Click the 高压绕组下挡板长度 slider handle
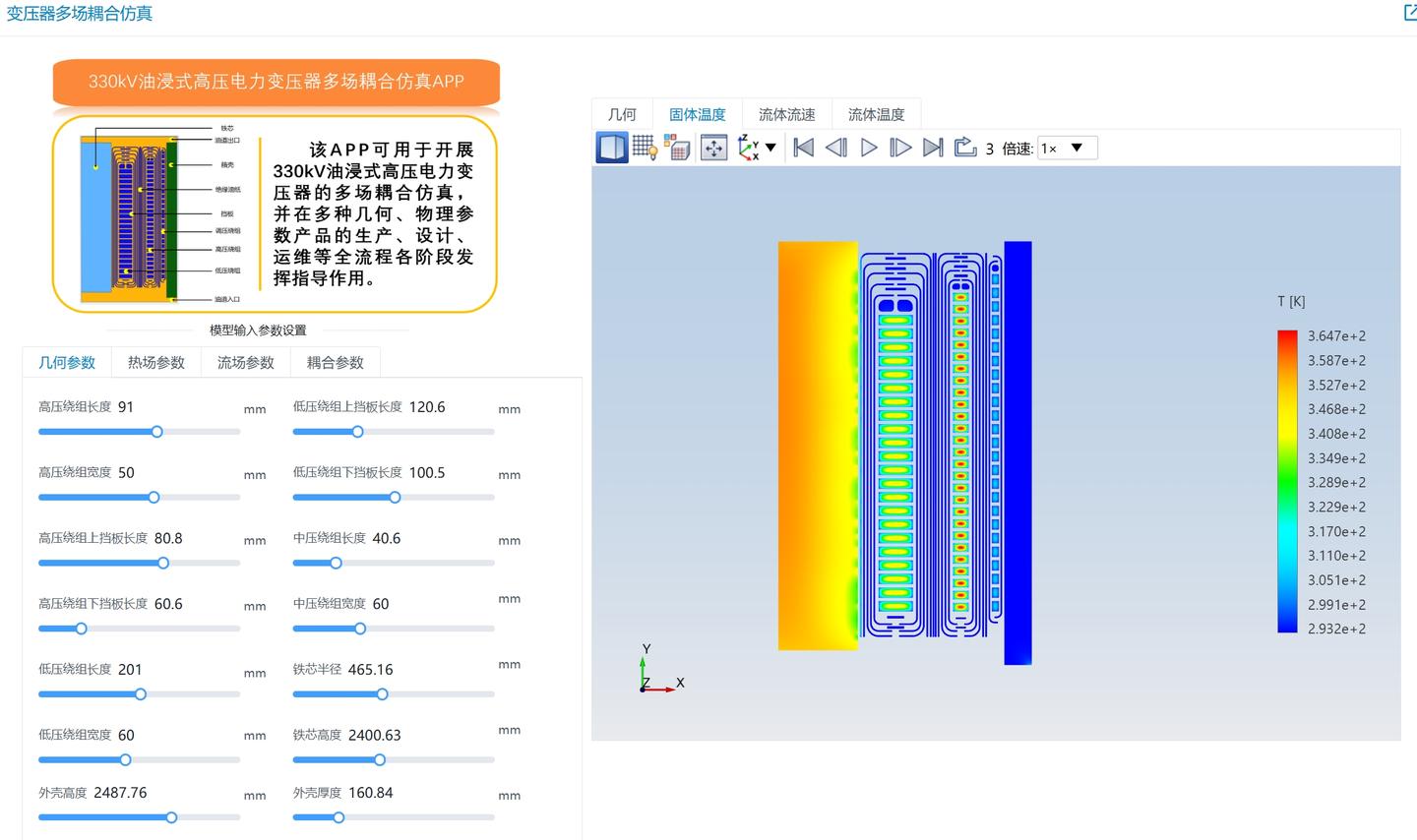 [x=82, y=629]
